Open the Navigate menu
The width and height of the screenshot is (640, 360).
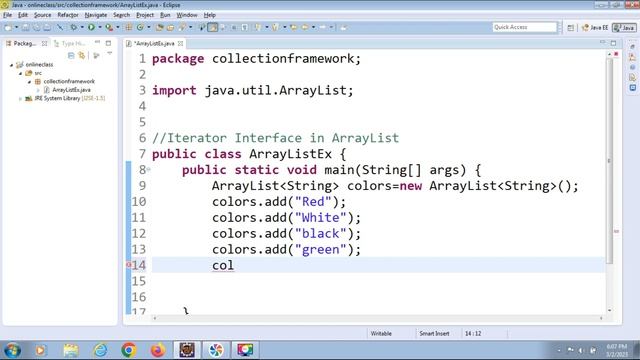coord(96,15)
